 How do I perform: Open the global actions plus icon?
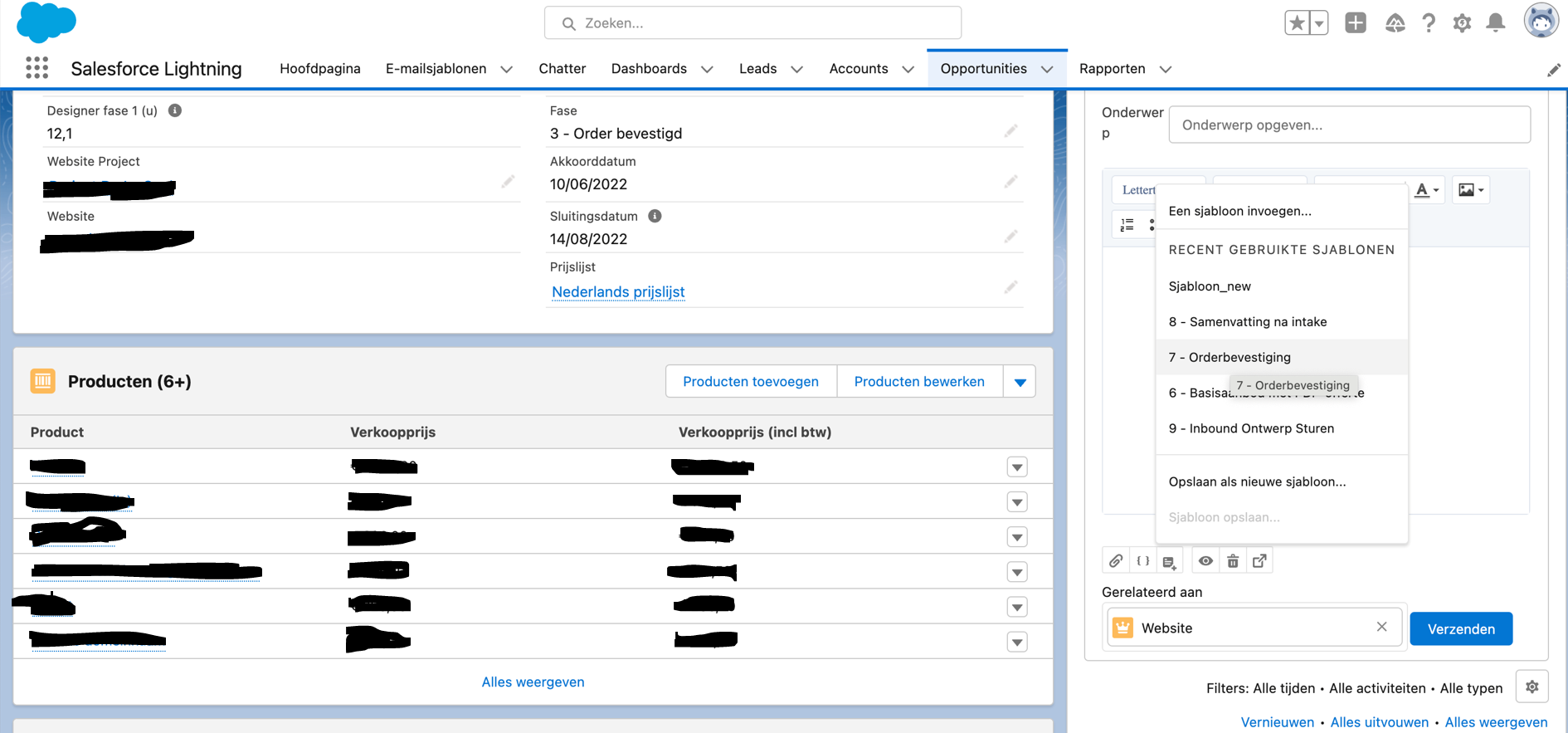click(x=1356, y=23)
